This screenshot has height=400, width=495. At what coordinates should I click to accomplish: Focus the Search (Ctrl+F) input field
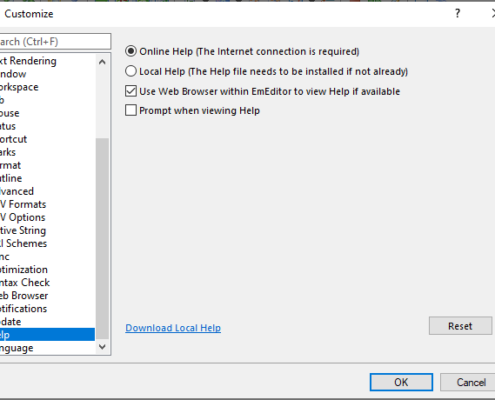point(55,42)
